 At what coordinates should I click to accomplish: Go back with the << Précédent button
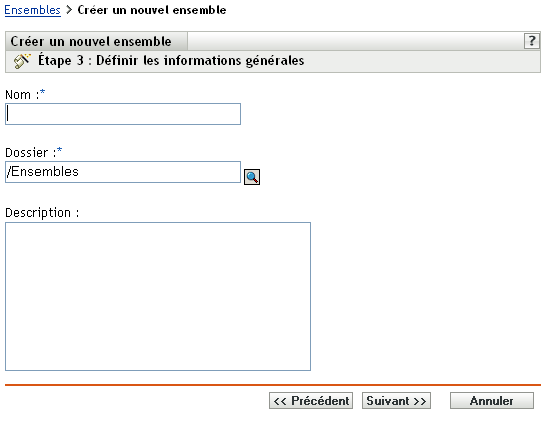(x=311, y=401)
